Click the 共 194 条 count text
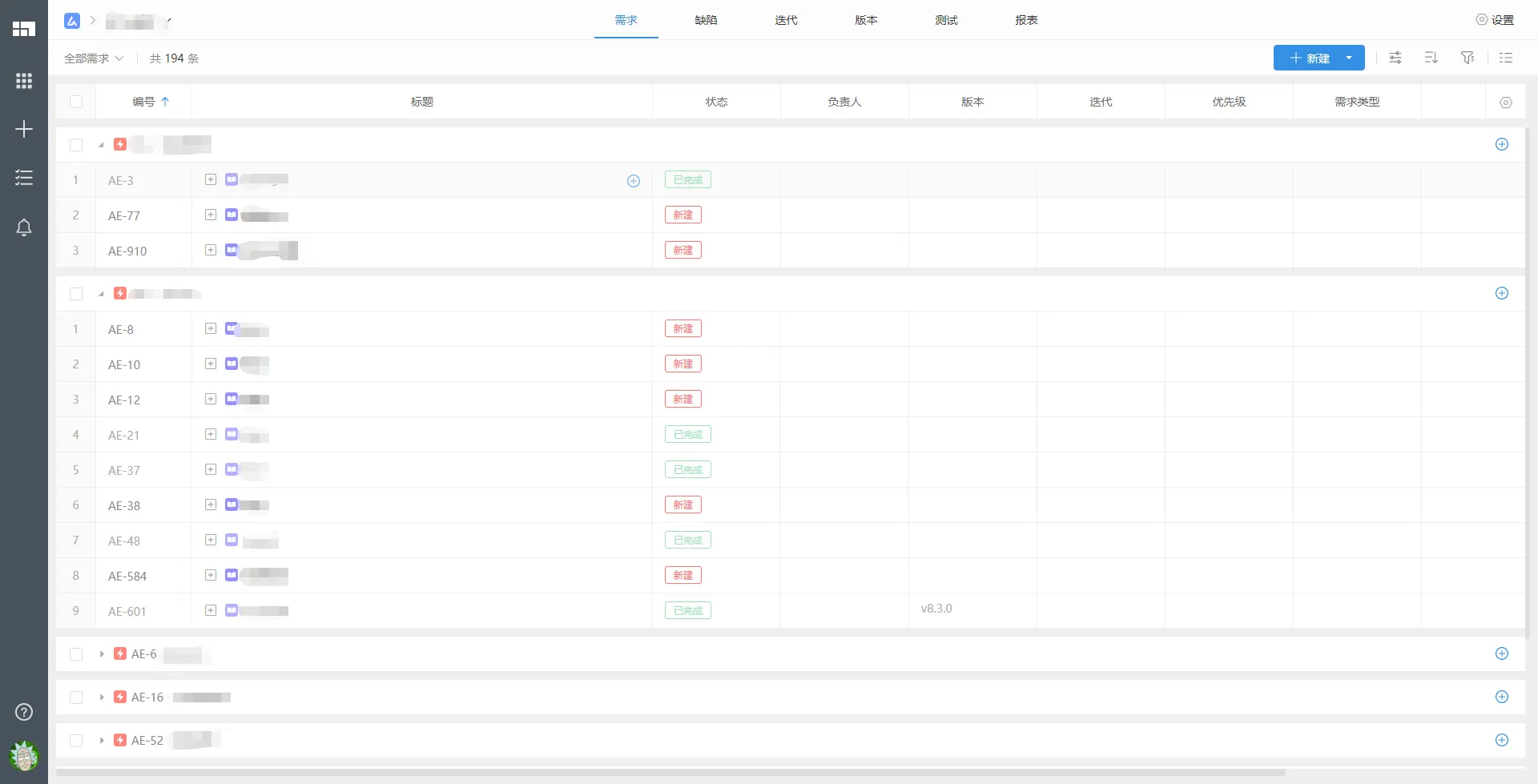The image size is (1538, 784). click(174, 58)
